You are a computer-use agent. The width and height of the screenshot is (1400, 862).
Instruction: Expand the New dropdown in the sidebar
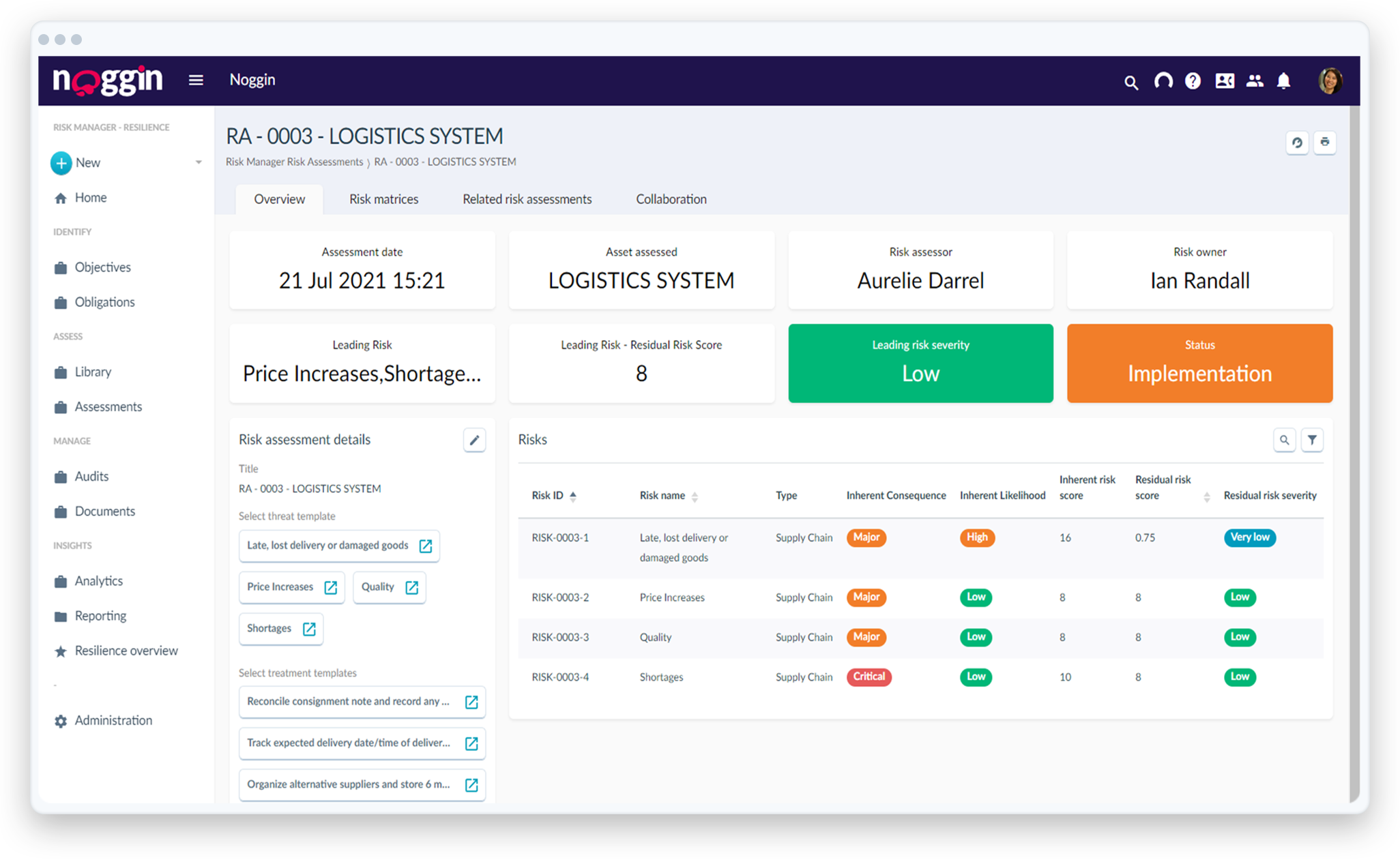coord(199,162)
